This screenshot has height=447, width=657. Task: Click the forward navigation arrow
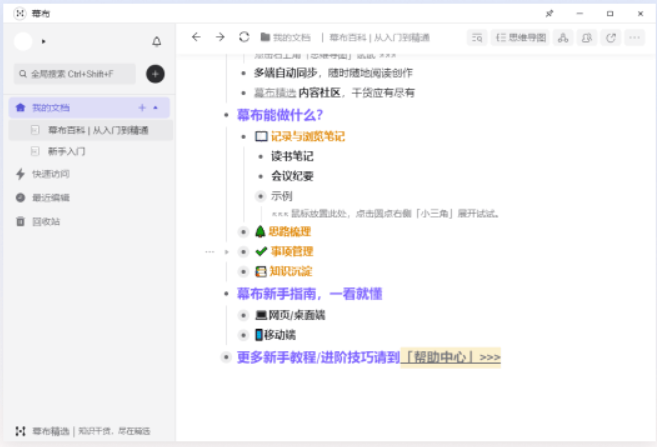(x=220, y=37)
